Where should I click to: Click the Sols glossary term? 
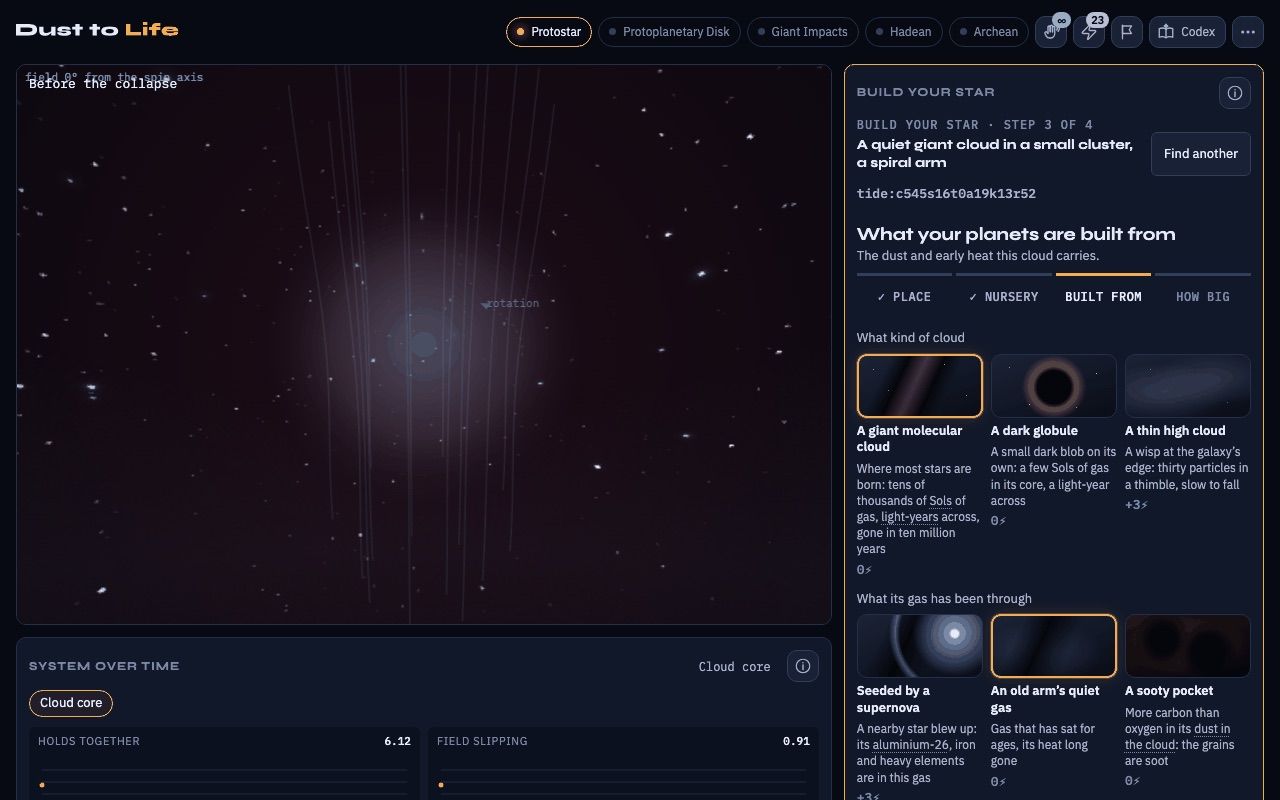940,501
